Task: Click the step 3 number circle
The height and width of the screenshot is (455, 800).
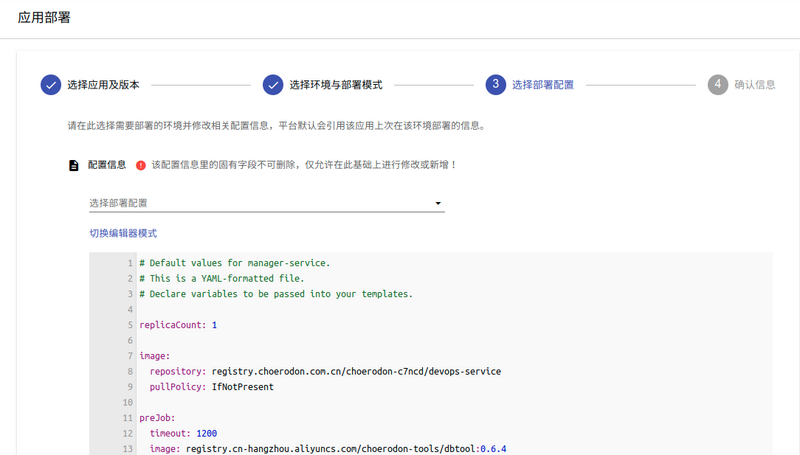Action: tap(495, 85)
